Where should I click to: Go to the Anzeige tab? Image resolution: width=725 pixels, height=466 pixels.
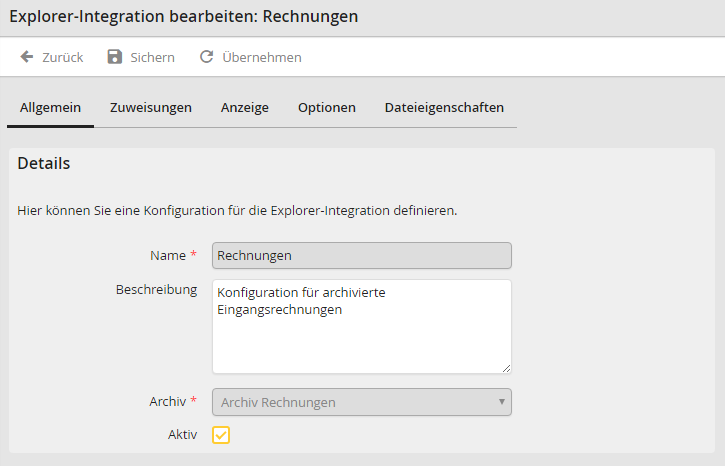(245, 108)
